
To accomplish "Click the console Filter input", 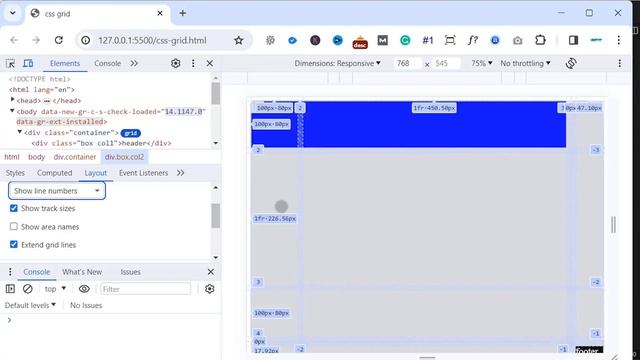I will point(145,289).
